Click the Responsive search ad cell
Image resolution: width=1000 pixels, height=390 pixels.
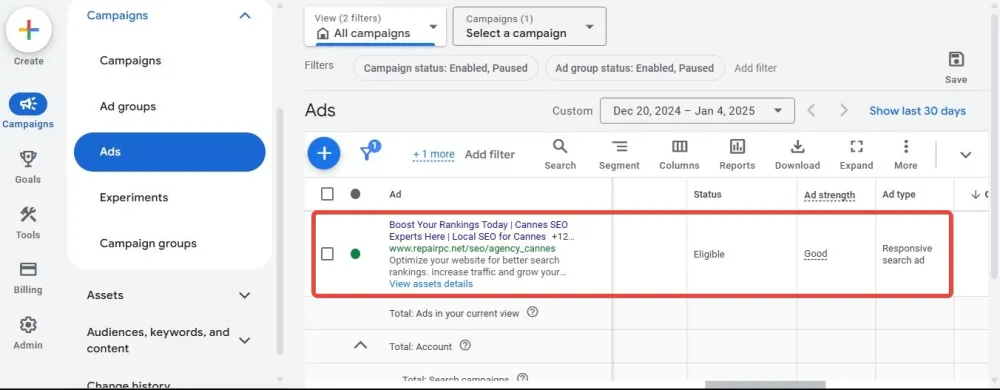907,254
